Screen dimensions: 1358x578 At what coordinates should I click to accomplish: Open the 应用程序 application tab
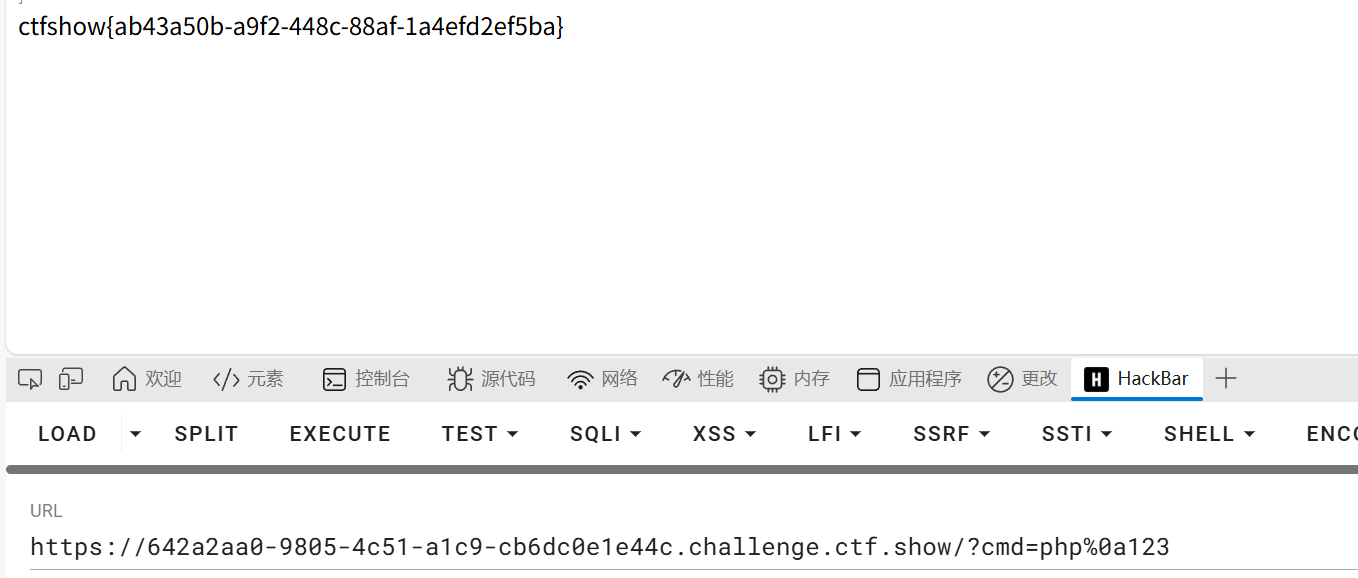click(909, 379)
